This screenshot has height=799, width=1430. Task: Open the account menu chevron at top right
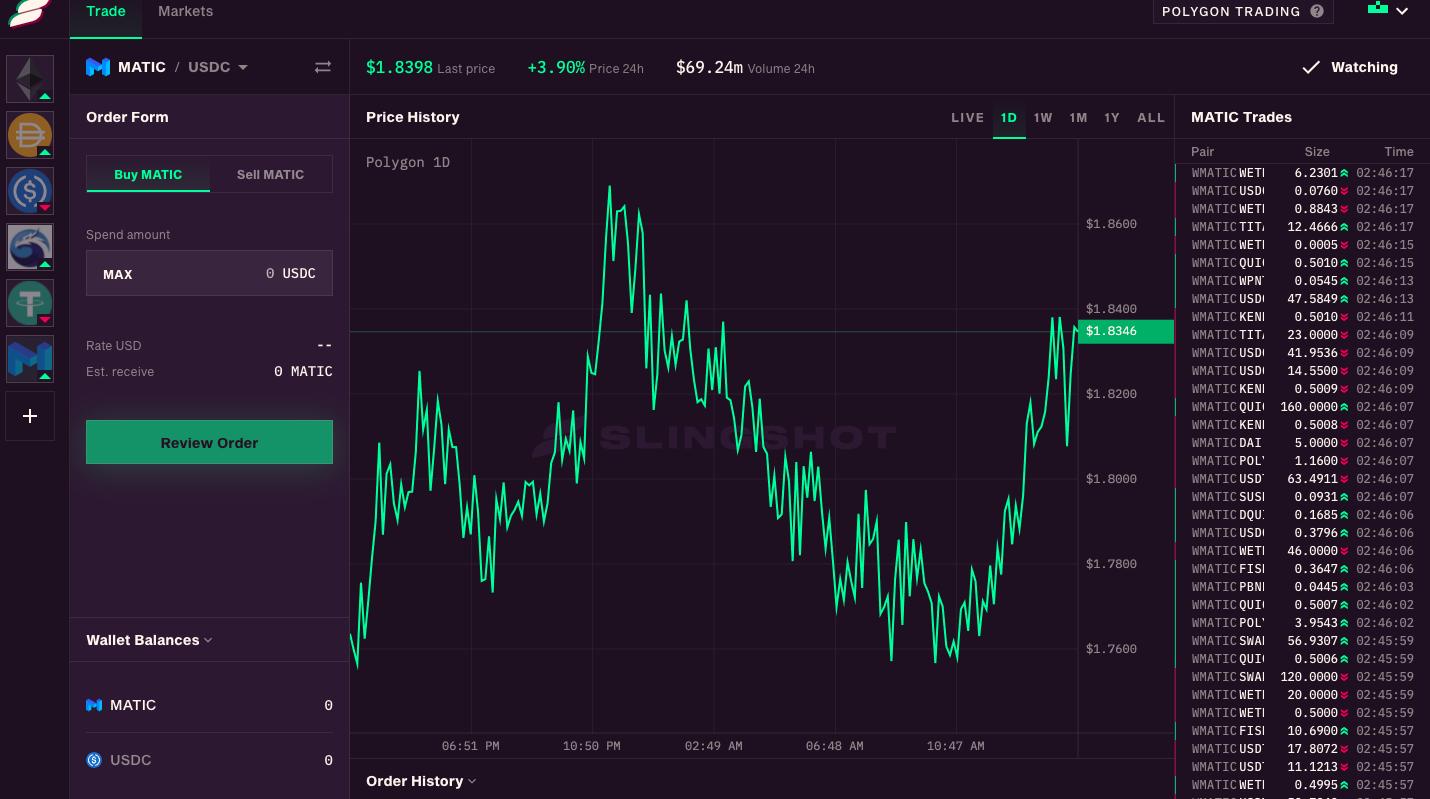(1402, 11)
